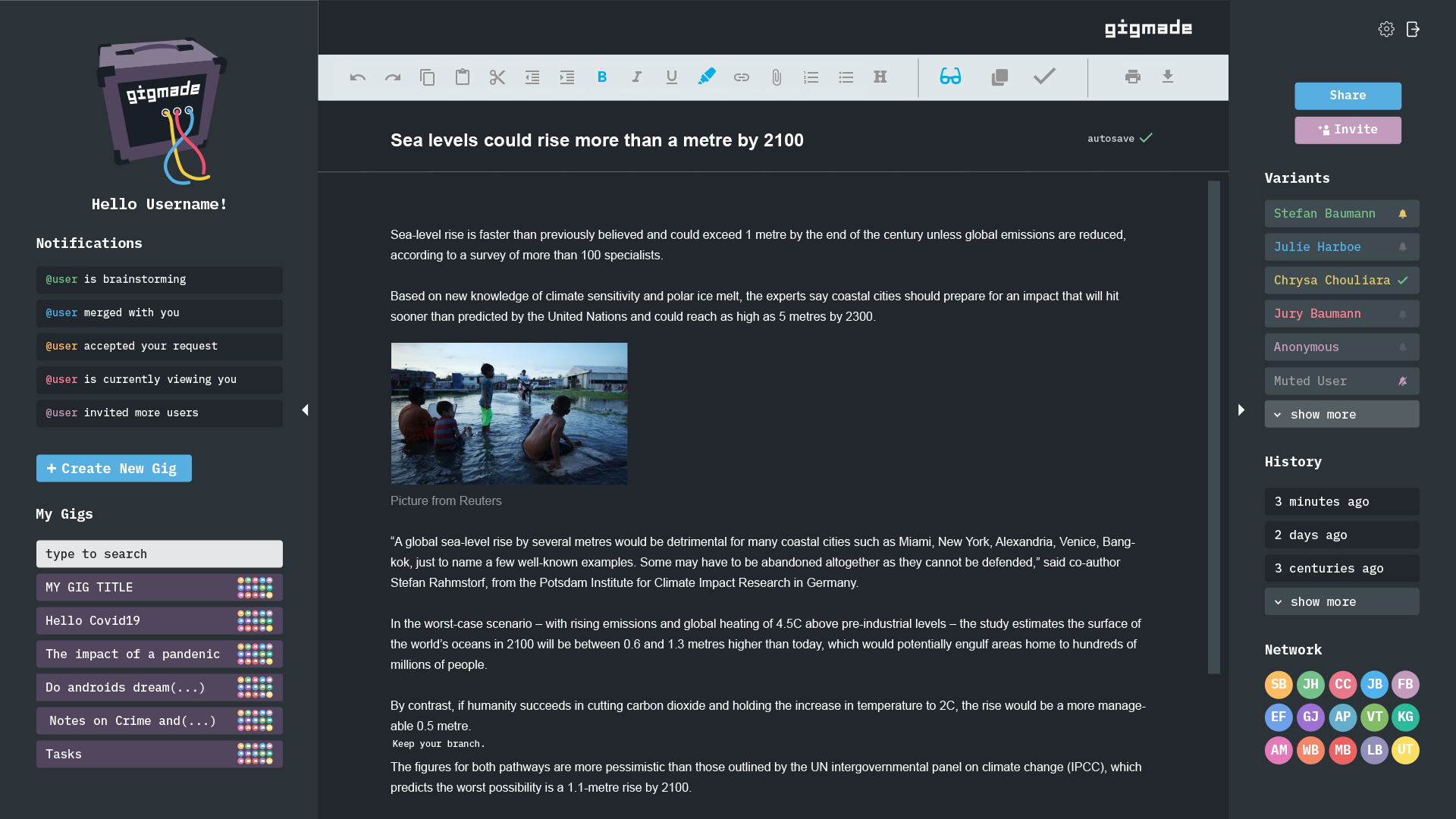This screenshot has height=819, width=1456.
Task: Toggle bold formatting
Action: [602, 77]
